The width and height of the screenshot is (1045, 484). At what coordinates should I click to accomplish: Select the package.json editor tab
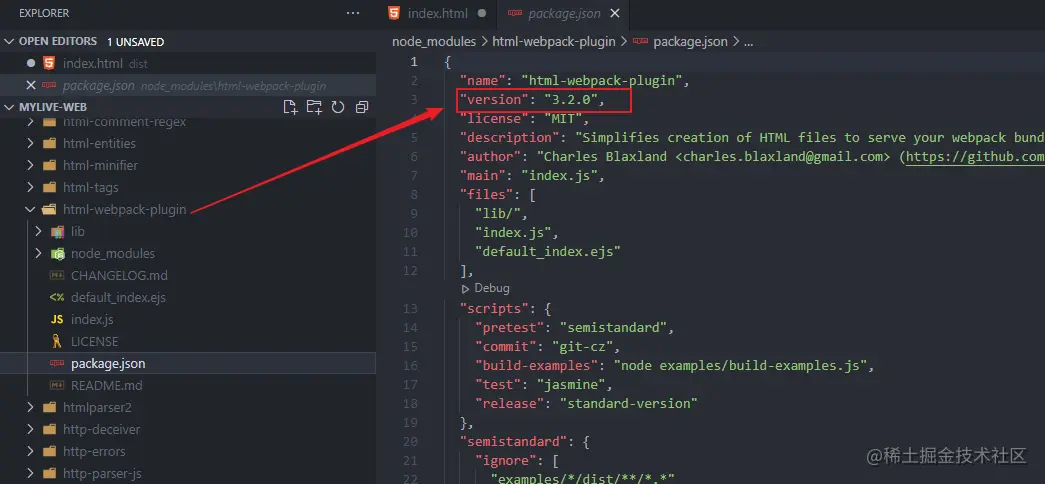(564, 13)
